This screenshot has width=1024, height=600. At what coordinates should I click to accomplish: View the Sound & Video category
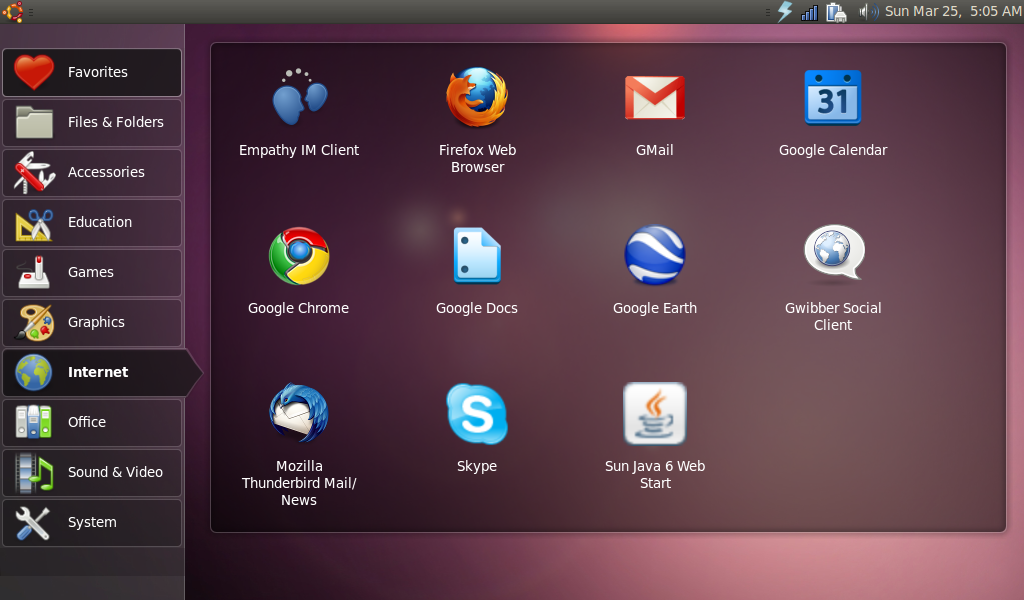[92, 472]
